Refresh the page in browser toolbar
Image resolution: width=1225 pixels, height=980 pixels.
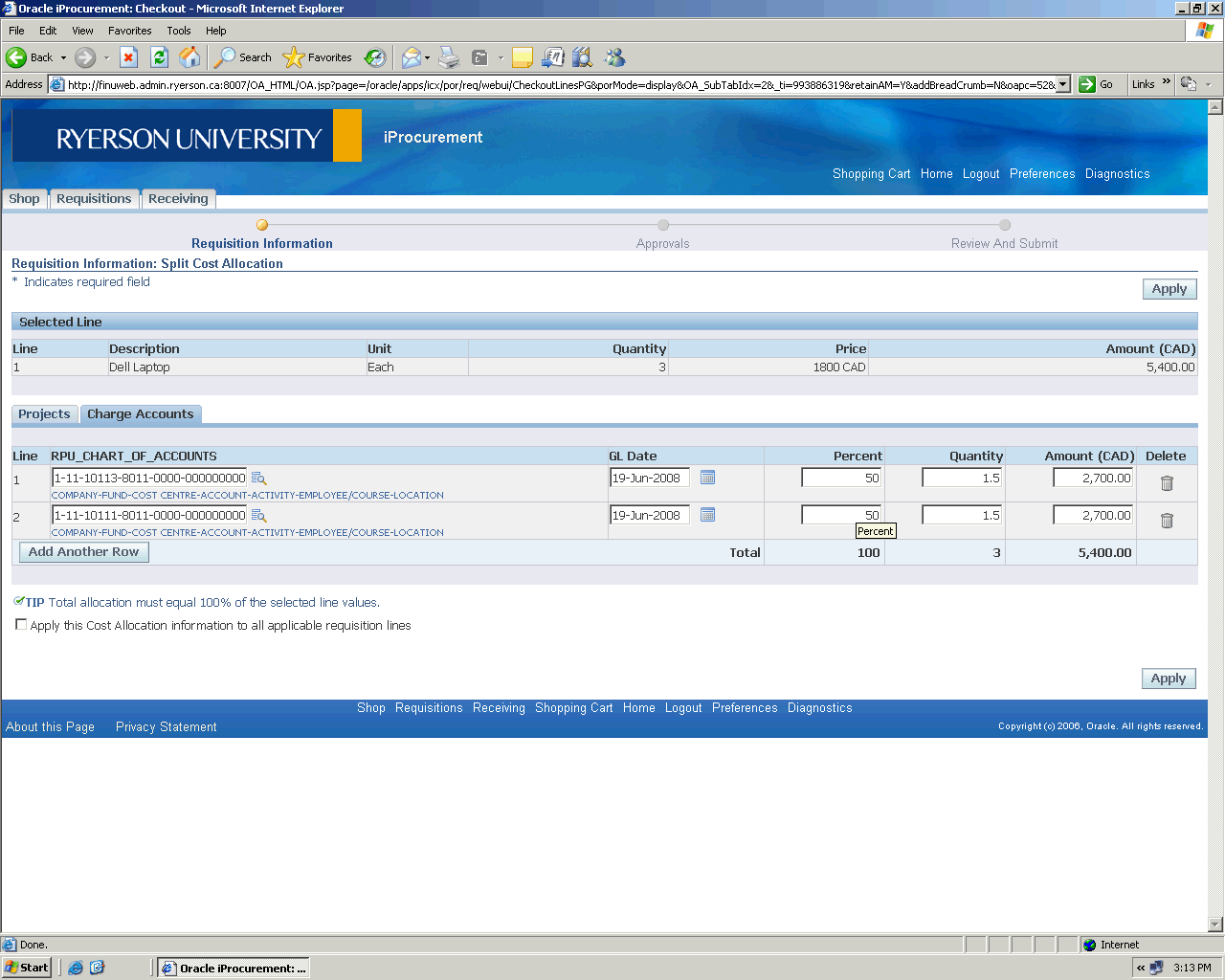pyautogui.click(x=160, y=57)
